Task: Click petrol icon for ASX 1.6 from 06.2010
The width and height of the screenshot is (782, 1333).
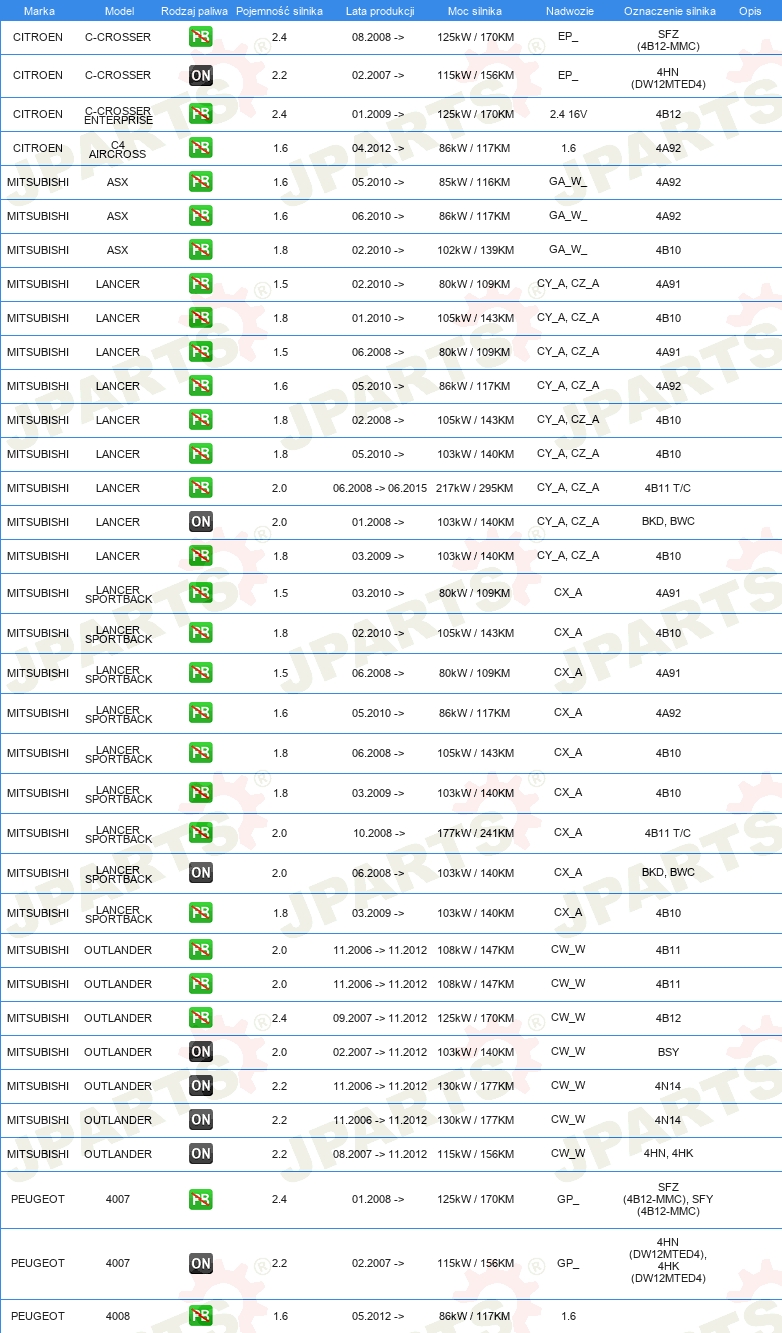Action: tap(201, 216)
